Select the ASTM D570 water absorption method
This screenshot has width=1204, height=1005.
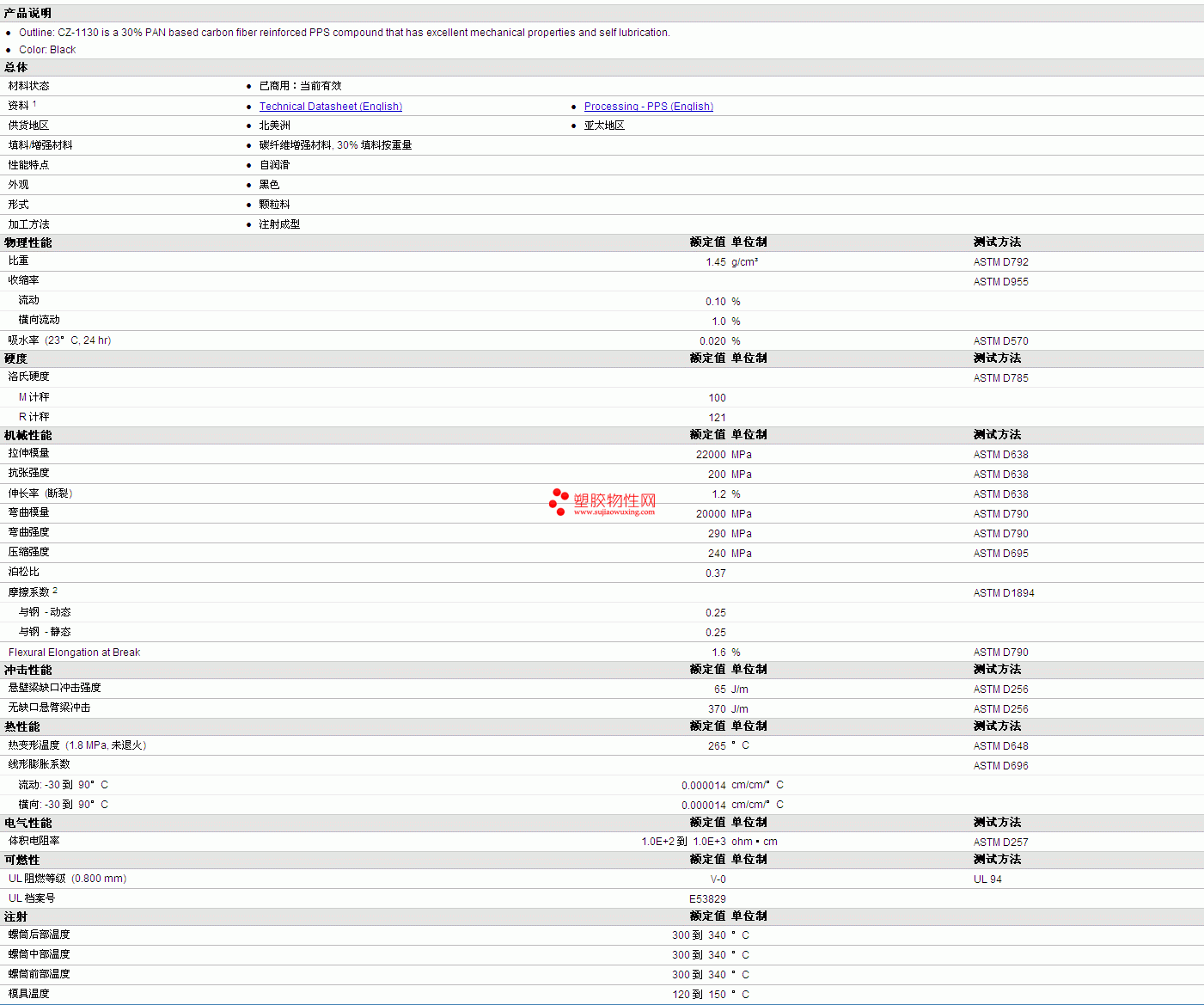click(1000, 341)
